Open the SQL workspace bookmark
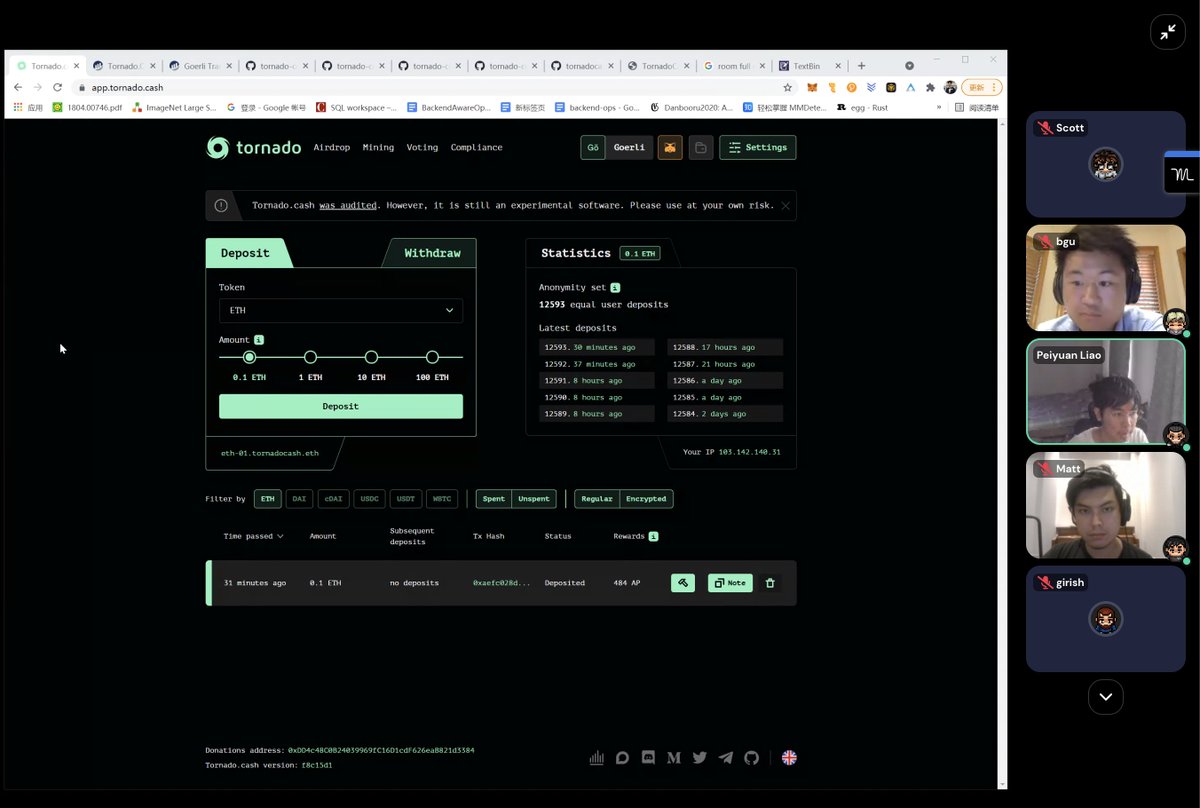This screenshot has height=808, width=1200. tap(357, 107)
